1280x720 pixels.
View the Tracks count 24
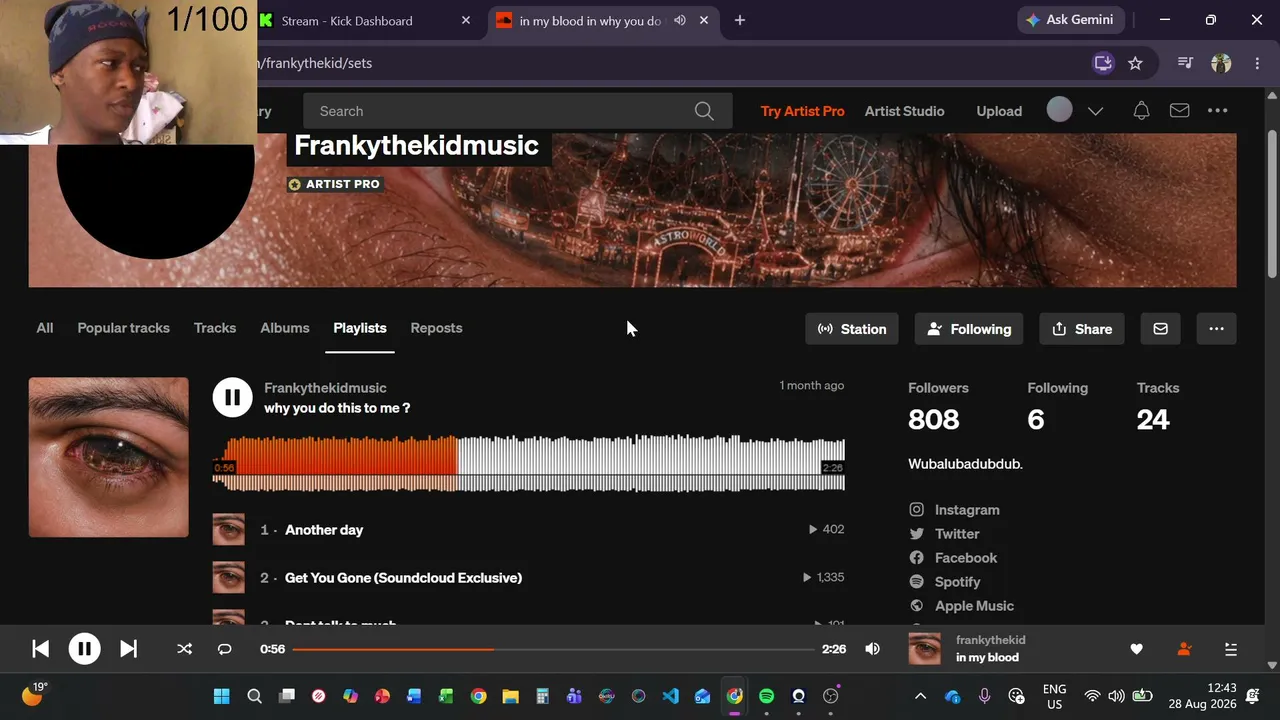(x=1153, y=420)
